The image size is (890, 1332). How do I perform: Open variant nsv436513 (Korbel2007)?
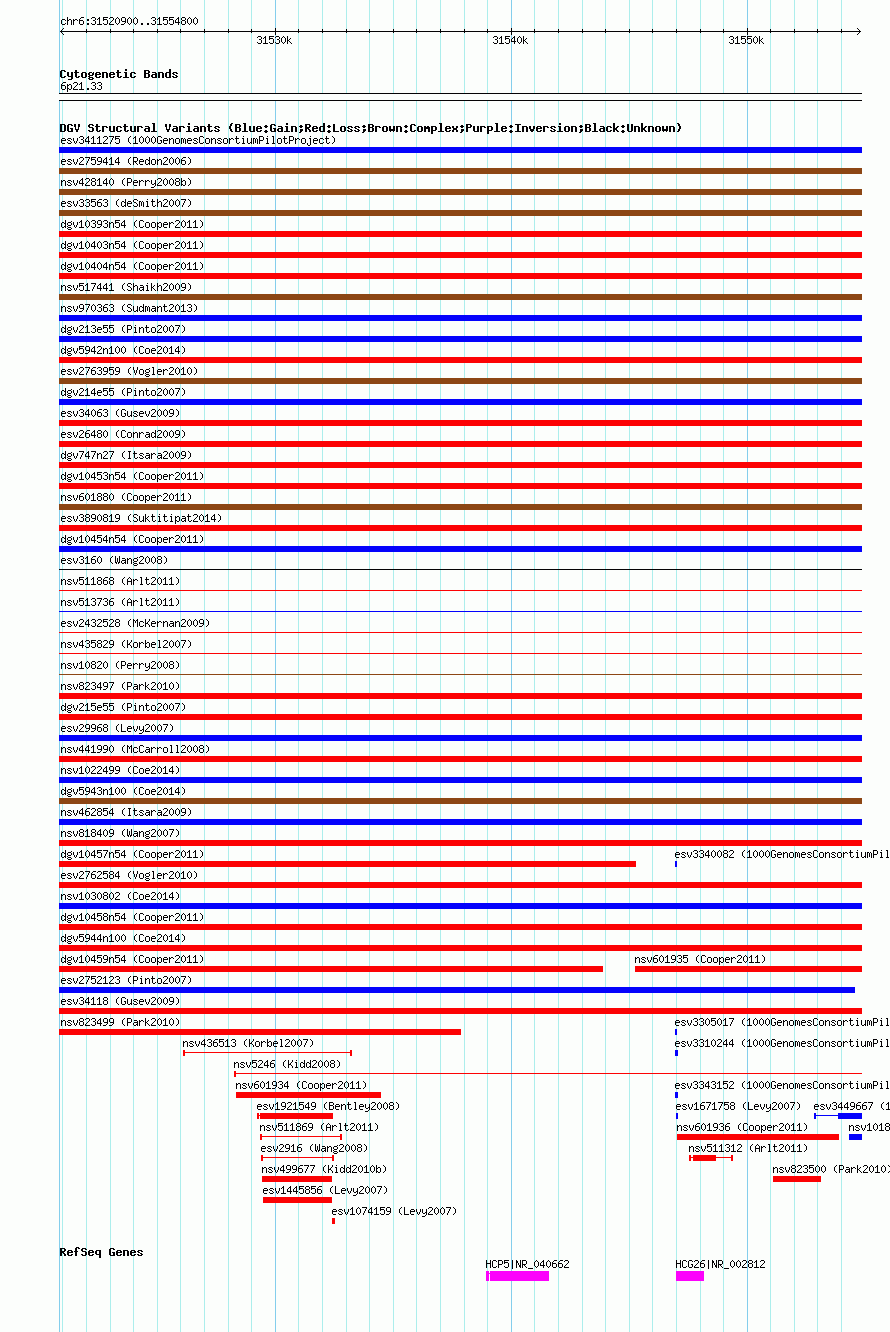coord(248,1043)
